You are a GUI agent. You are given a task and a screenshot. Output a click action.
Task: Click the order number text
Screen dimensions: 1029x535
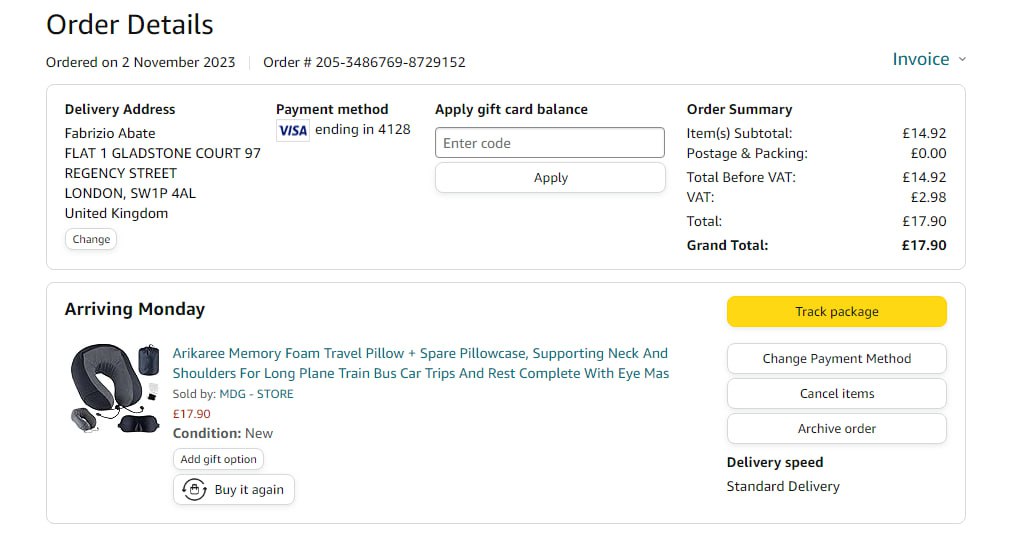[364, 62]
